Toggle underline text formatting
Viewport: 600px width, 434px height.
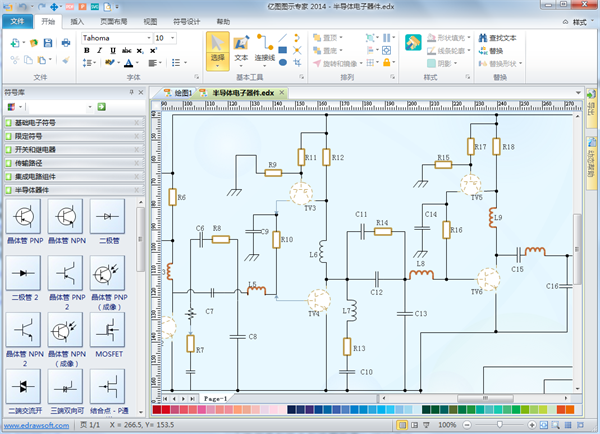coord(113,50)
